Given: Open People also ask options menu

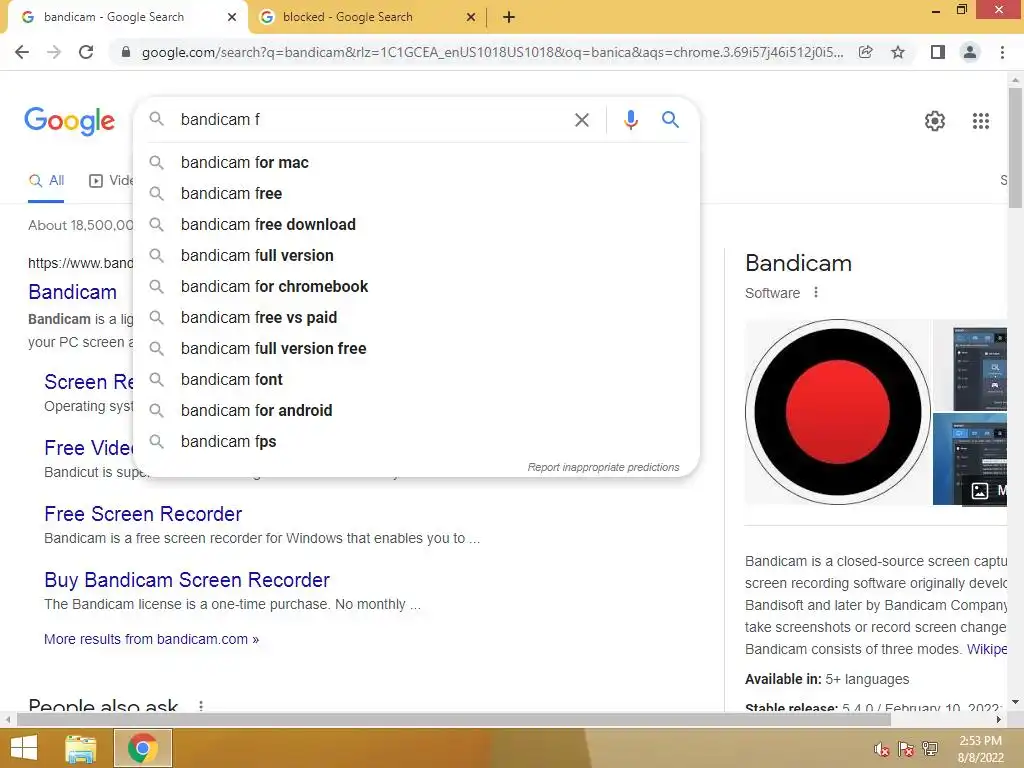Looking at the screenshot, I should [201, 705].
